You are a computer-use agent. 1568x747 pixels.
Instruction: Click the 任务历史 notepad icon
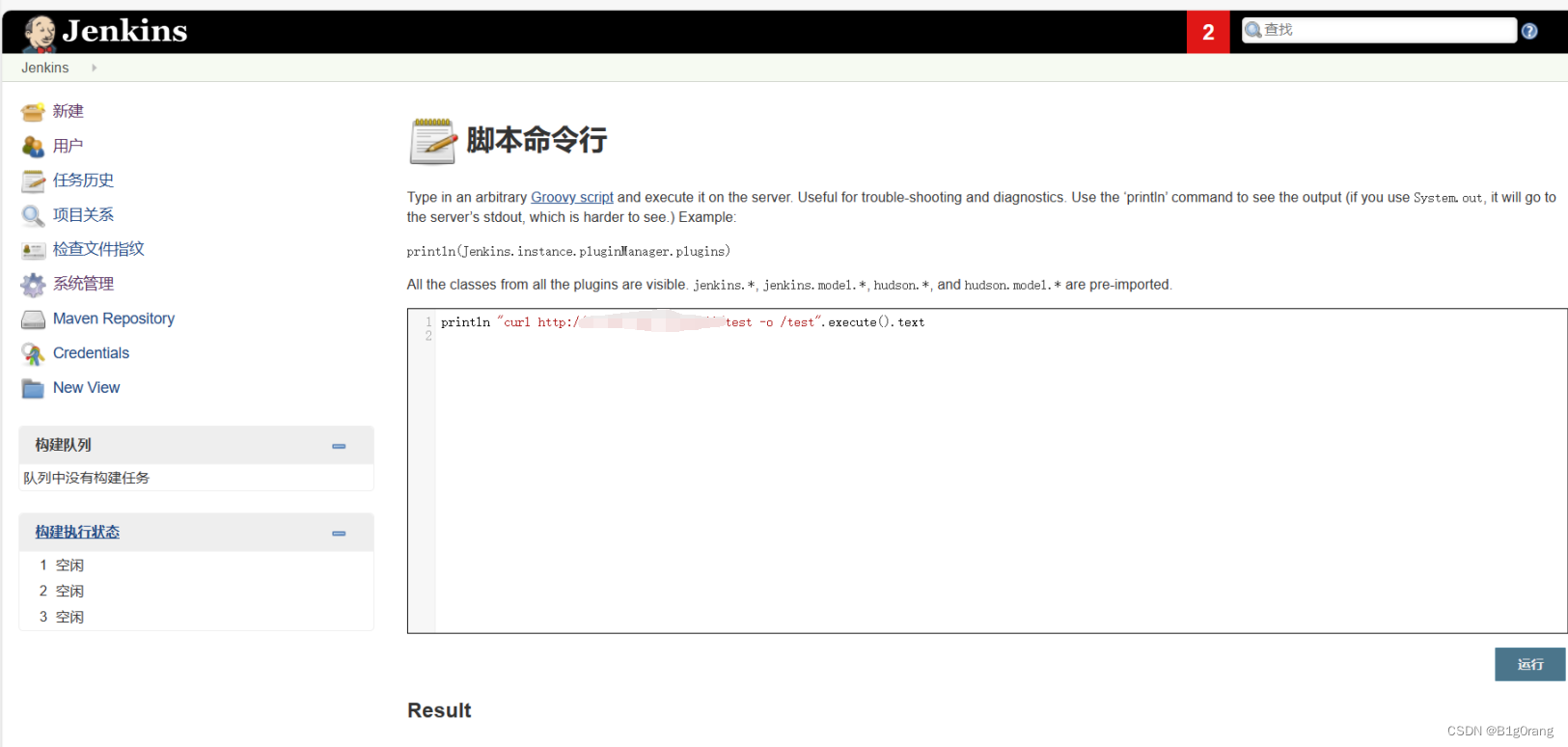coord(33,181)
